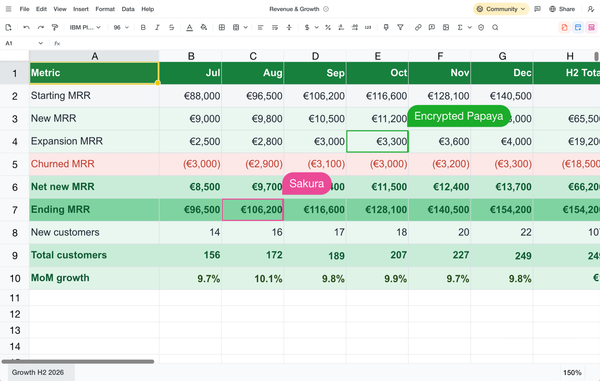
Task: Open the 123 number format icon
Action: pos(368,27)
